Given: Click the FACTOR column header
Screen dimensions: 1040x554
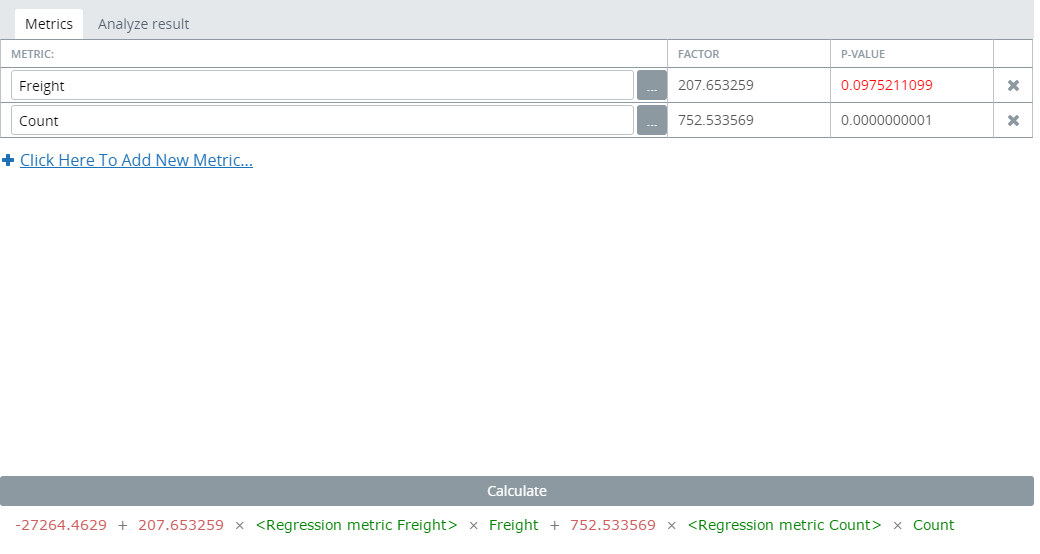Looking at the screenshot, I should pos(699,54).
